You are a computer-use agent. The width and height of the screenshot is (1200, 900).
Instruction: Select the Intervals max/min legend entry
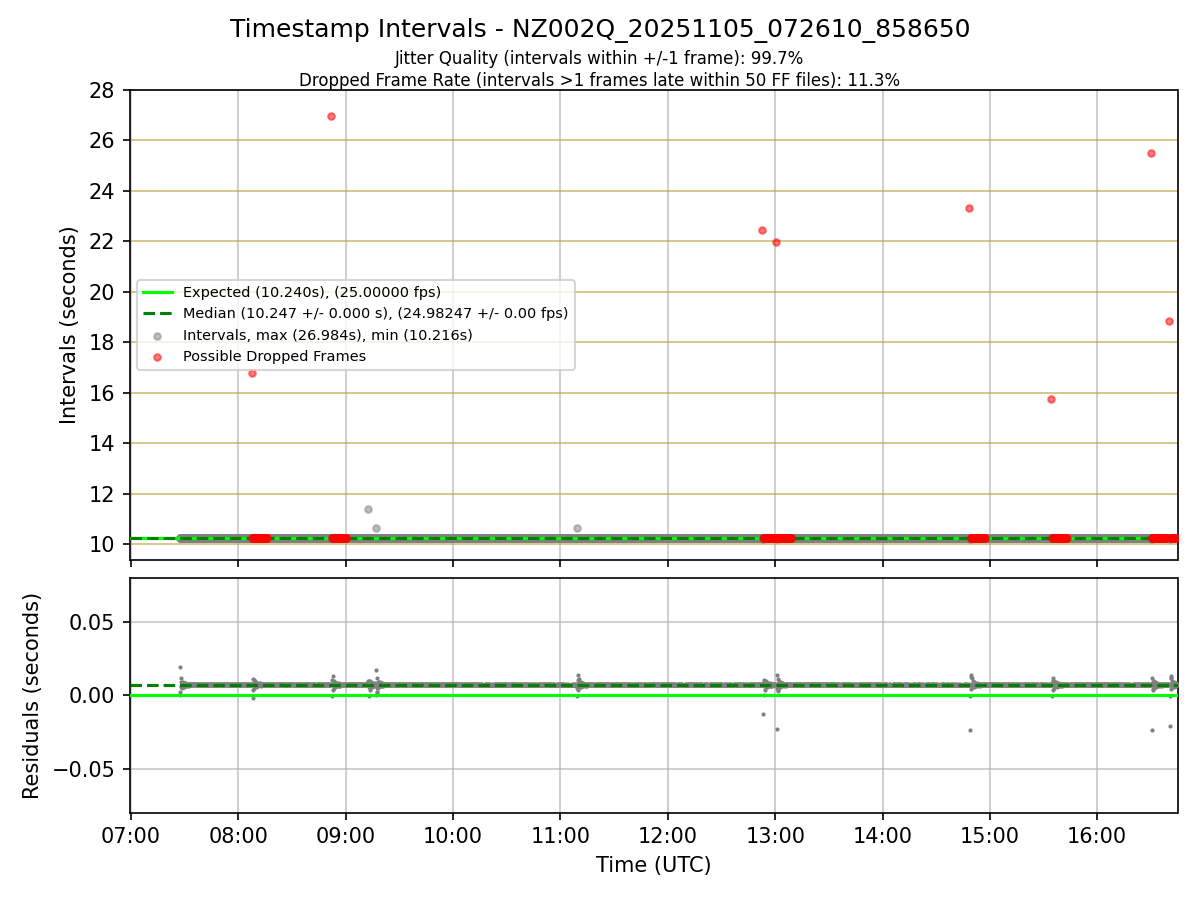(307, 335)
